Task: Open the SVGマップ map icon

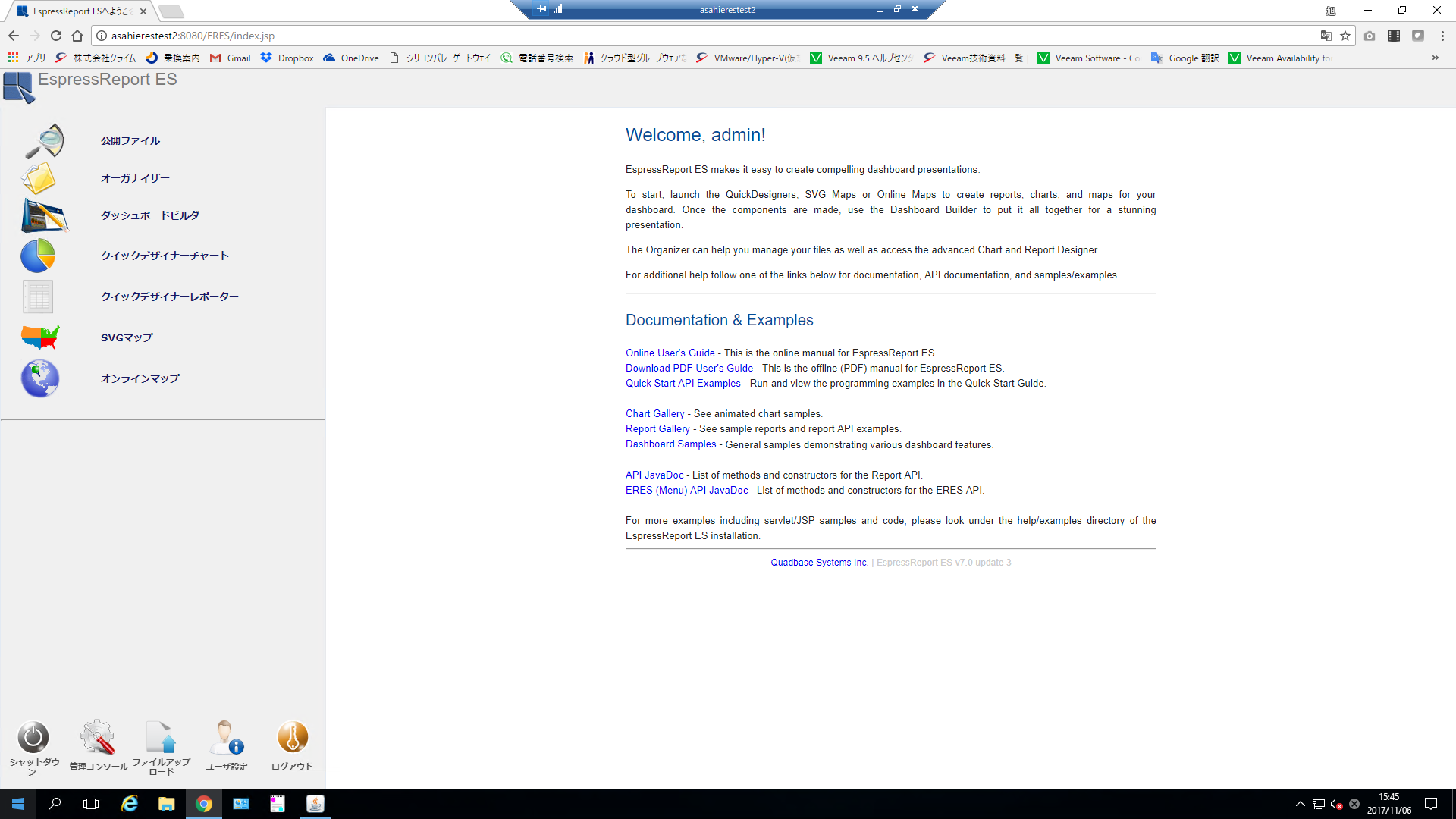Action: click(40, 337)
